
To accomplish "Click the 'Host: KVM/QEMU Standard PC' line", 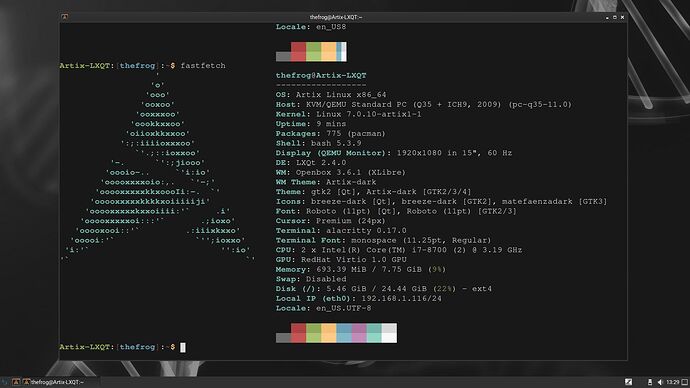I will tap(423, 104).
